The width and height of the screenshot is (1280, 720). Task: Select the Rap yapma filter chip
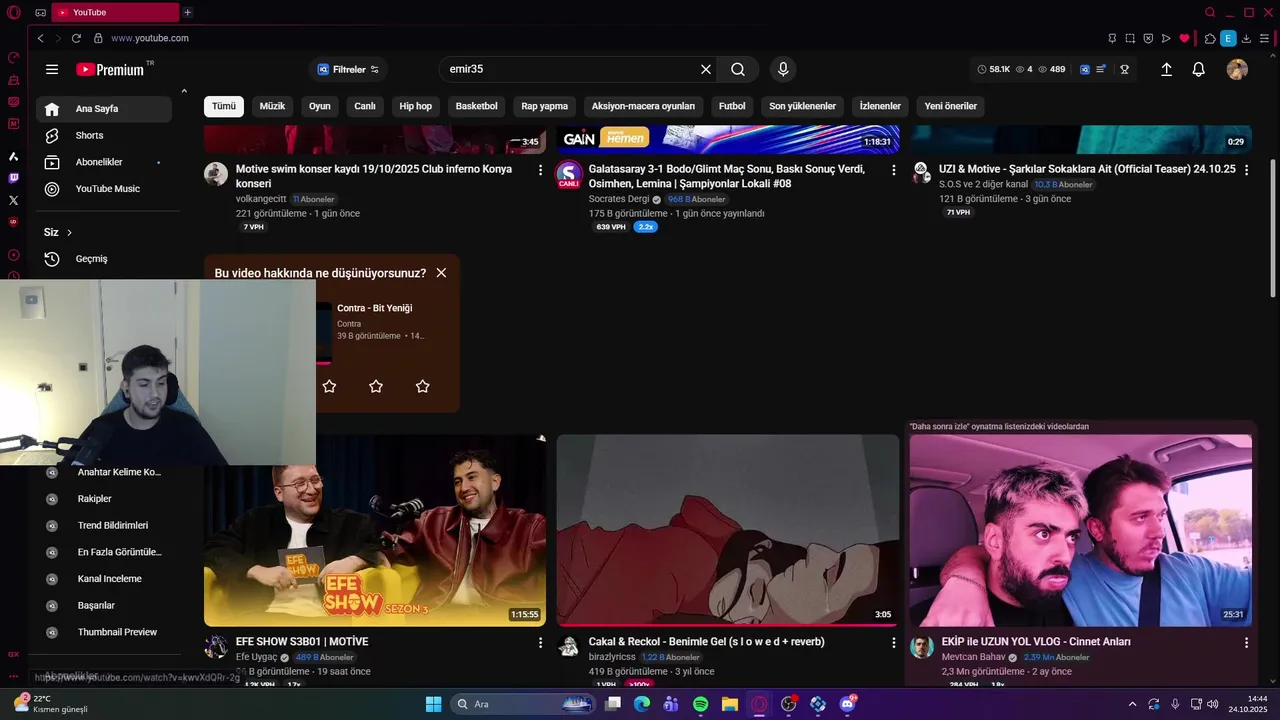[545, 106]
